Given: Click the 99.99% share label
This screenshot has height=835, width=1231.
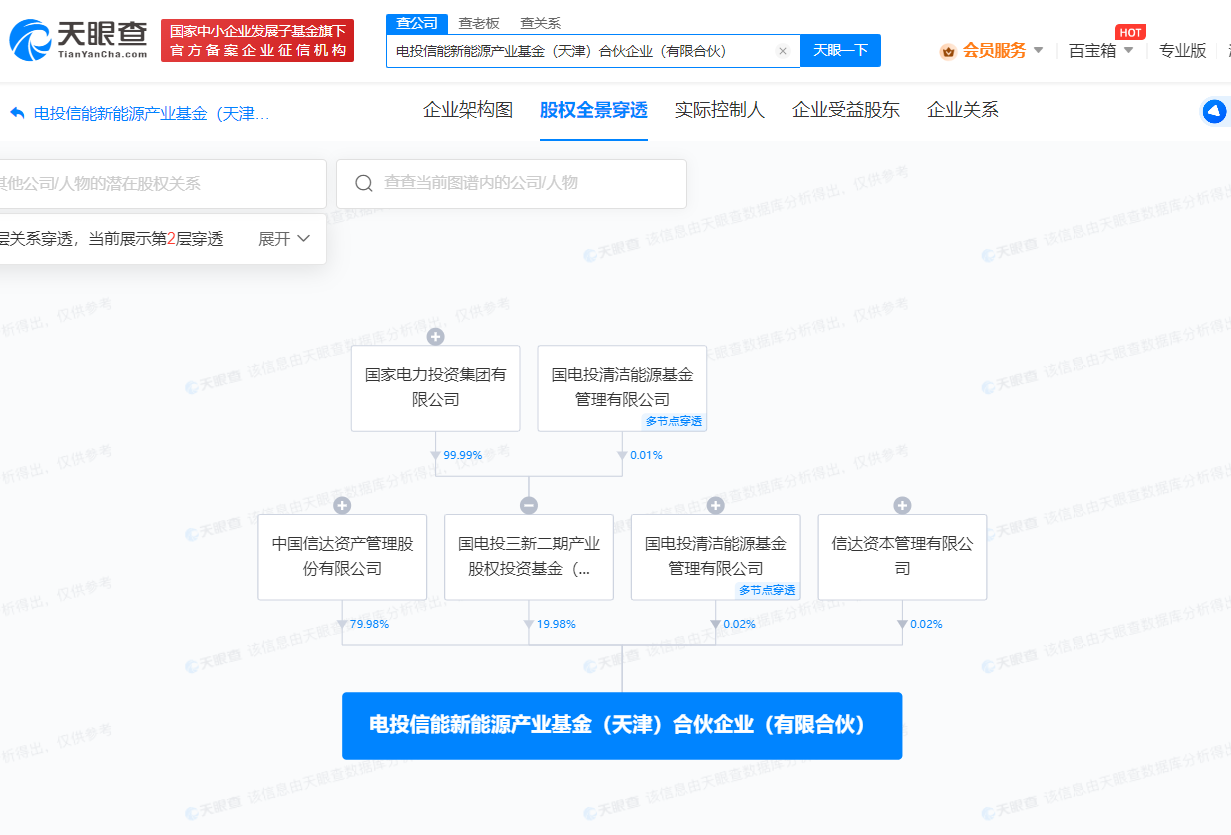Looking at the screenshot, I should [463, 455].
